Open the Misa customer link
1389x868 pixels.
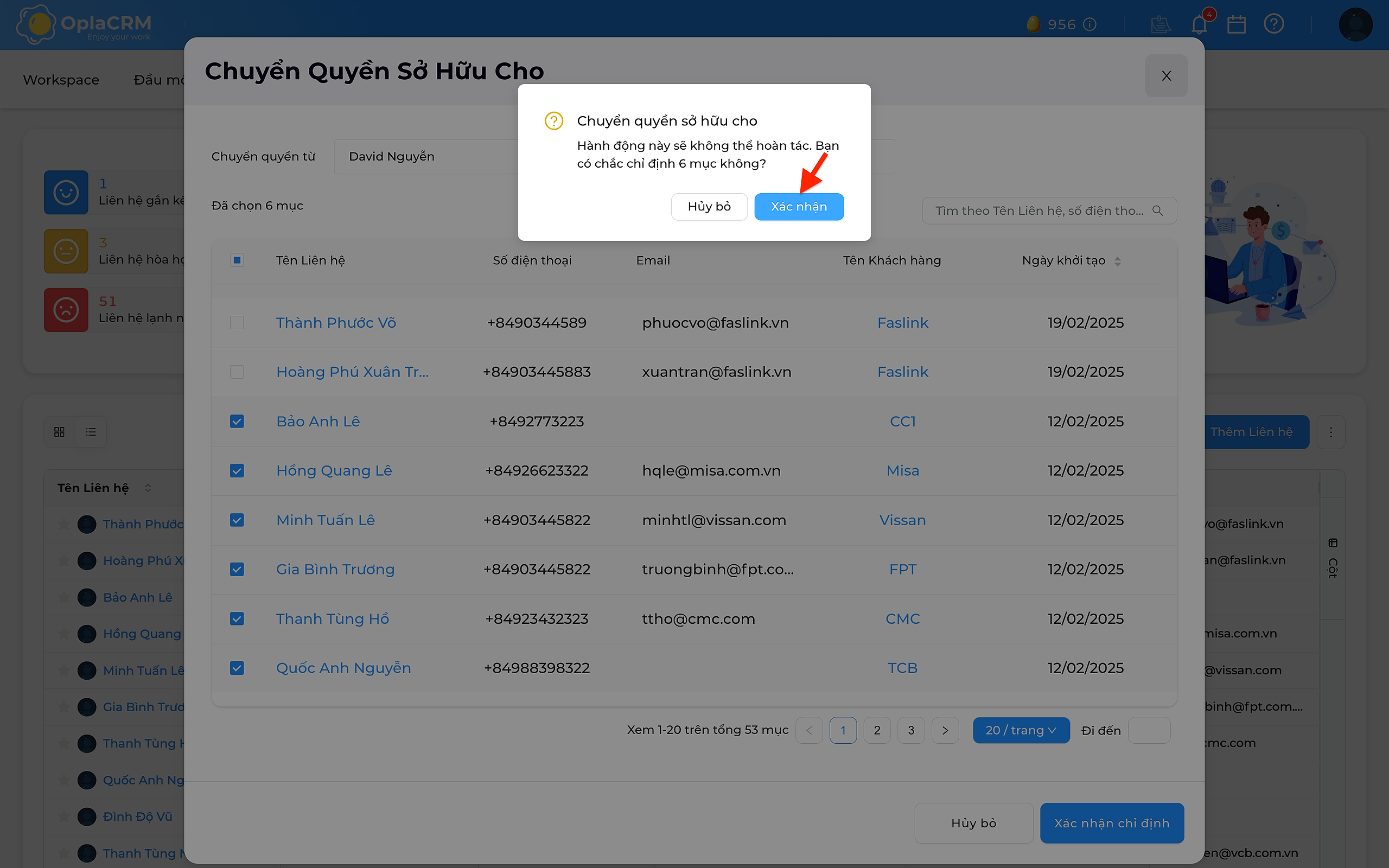tap(903, 471)
